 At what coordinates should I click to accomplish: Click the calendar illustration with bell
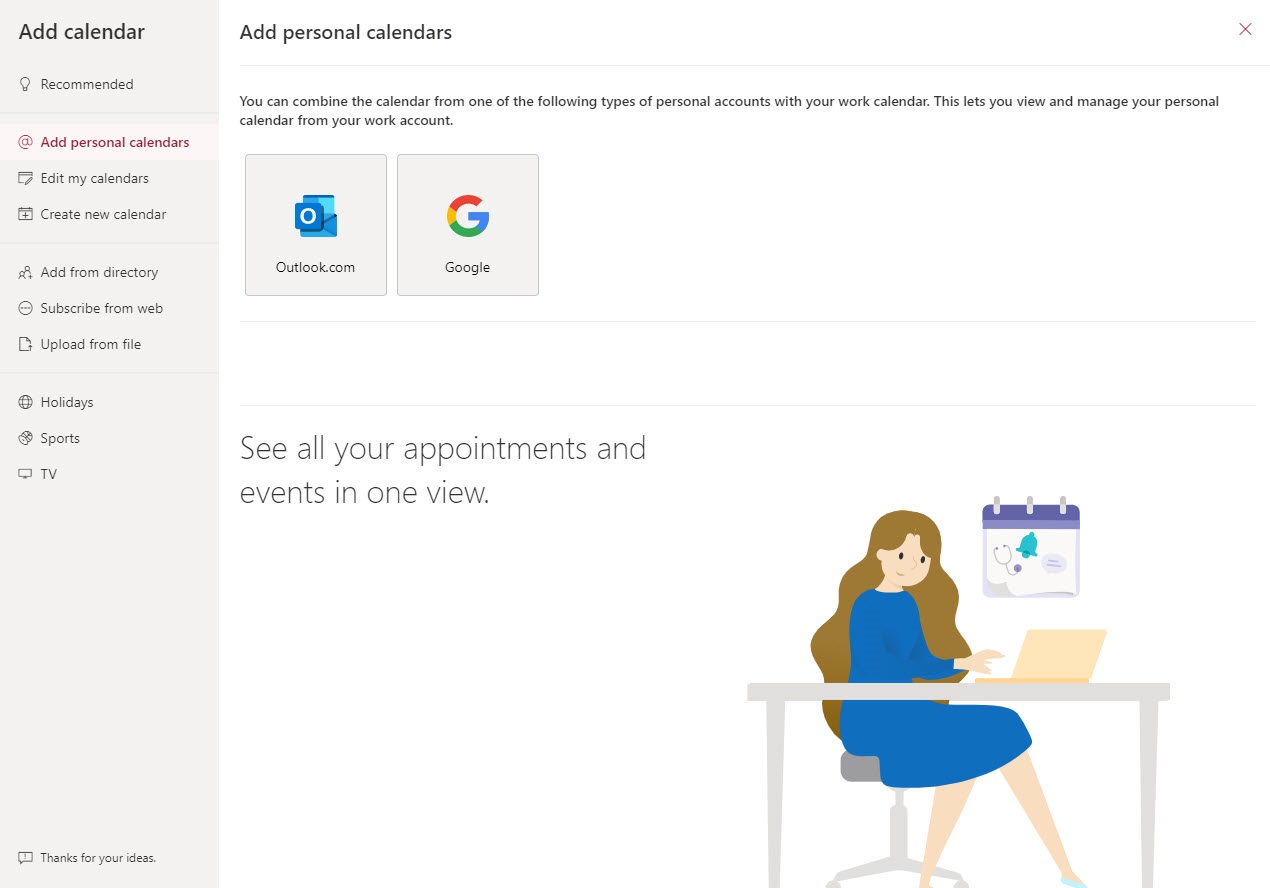1031,548
